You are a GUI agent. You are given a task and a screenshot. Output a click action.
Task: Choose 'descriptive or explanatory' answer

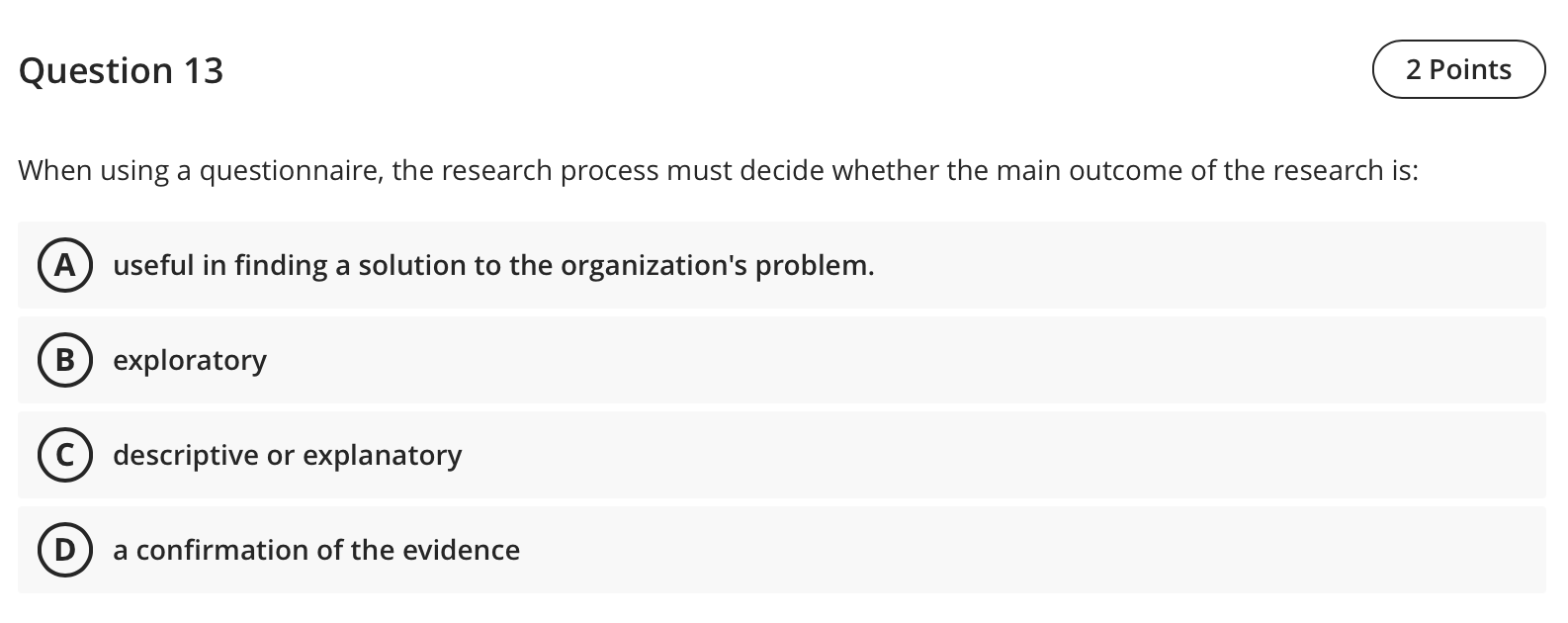tap(287, 455)
